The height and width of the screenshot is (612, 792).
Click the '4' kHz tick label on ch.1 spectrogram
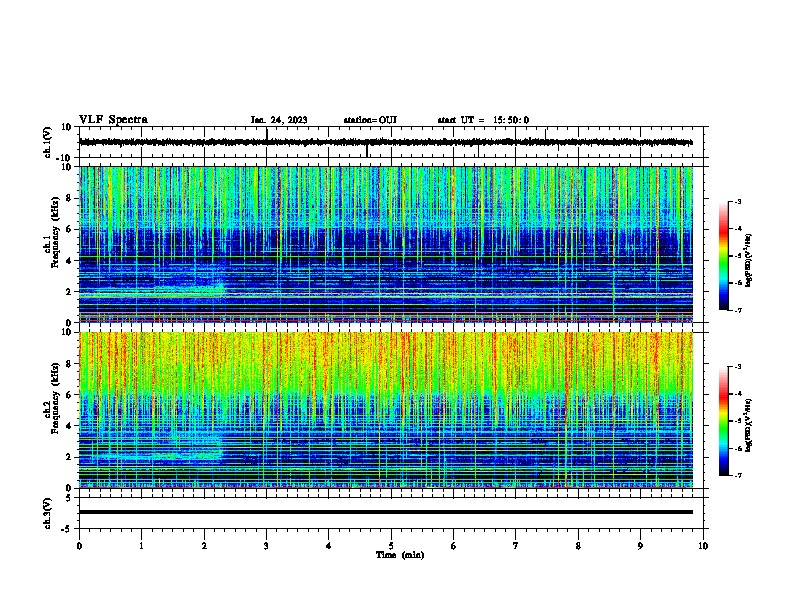coord(69,261)
